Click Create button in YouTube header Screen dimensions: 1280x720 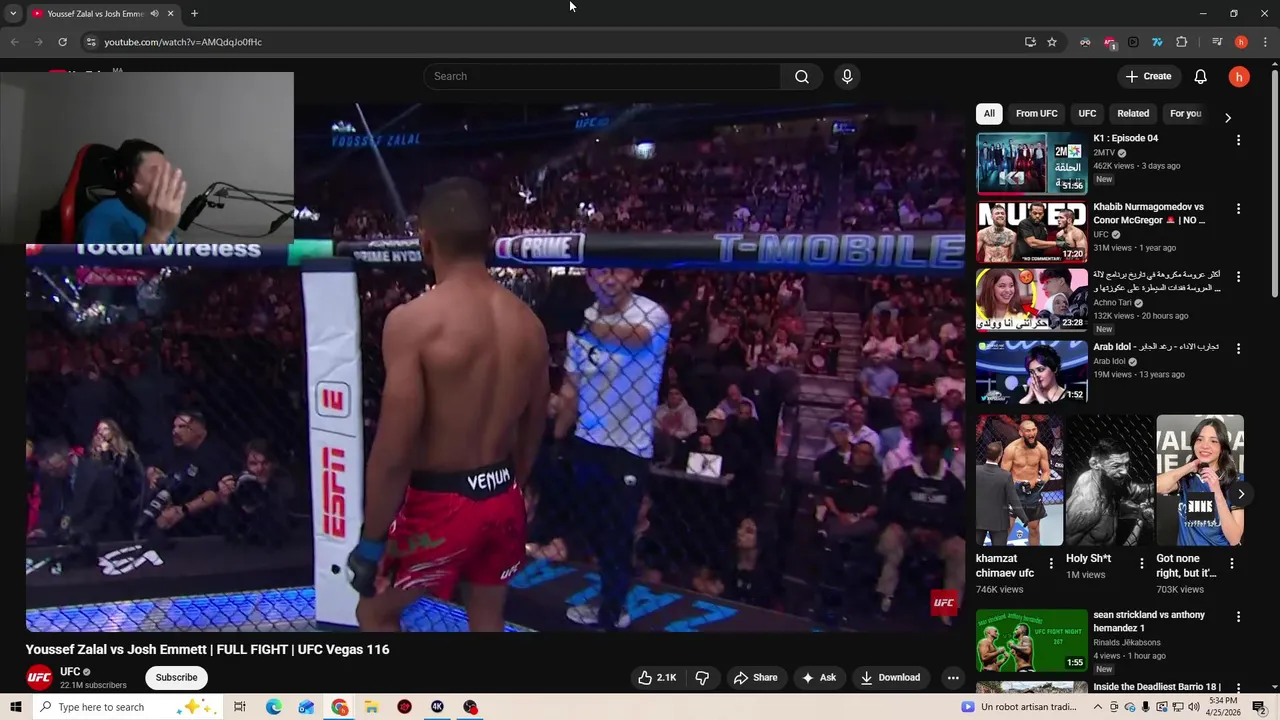tap(1147, 77)
